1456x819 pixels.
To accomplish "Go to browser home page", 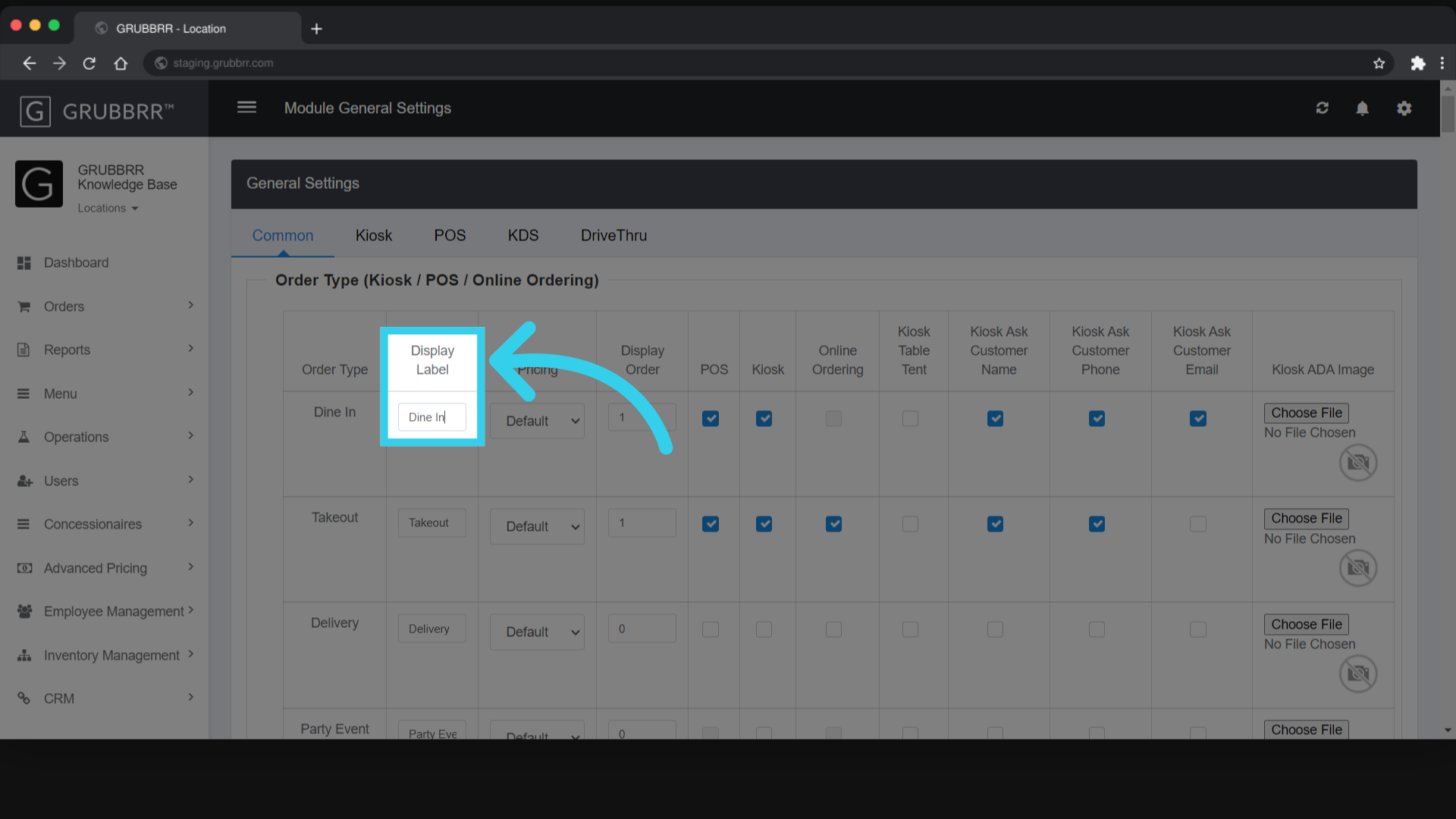I will click(x=121, y=63).
